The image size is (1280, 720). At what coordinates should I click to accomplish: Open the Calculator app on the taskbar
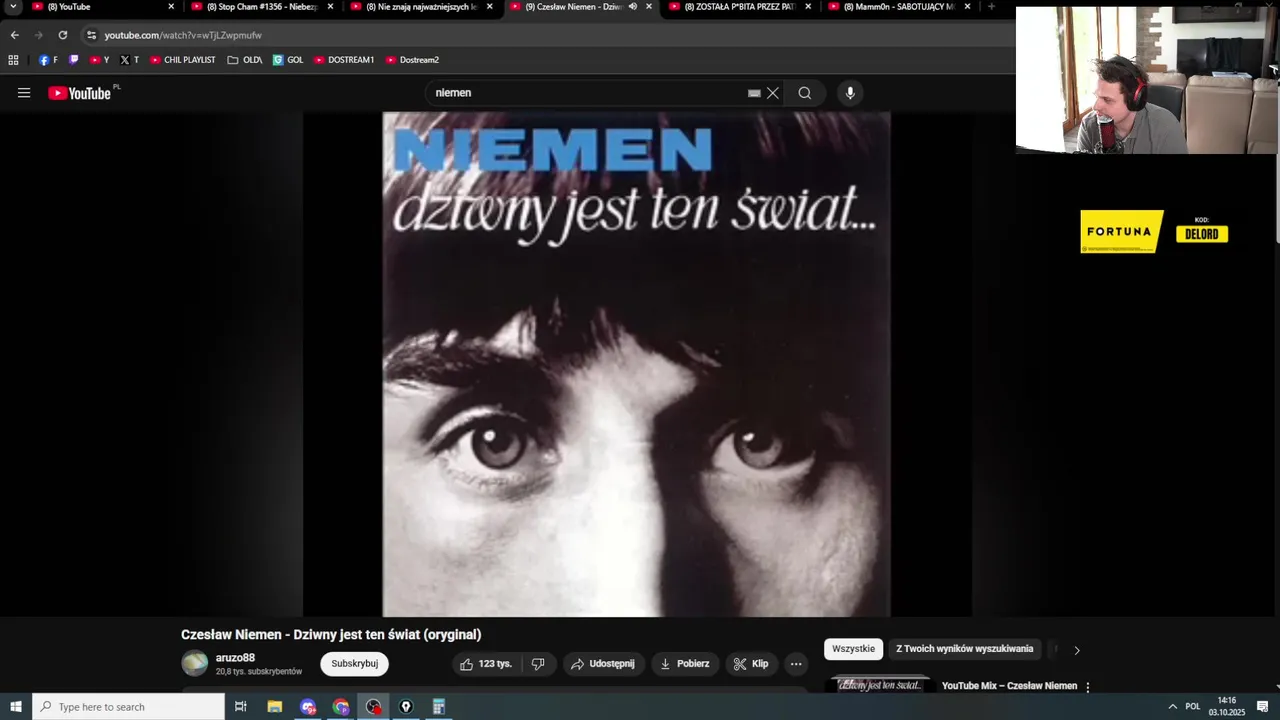(438, 706)
